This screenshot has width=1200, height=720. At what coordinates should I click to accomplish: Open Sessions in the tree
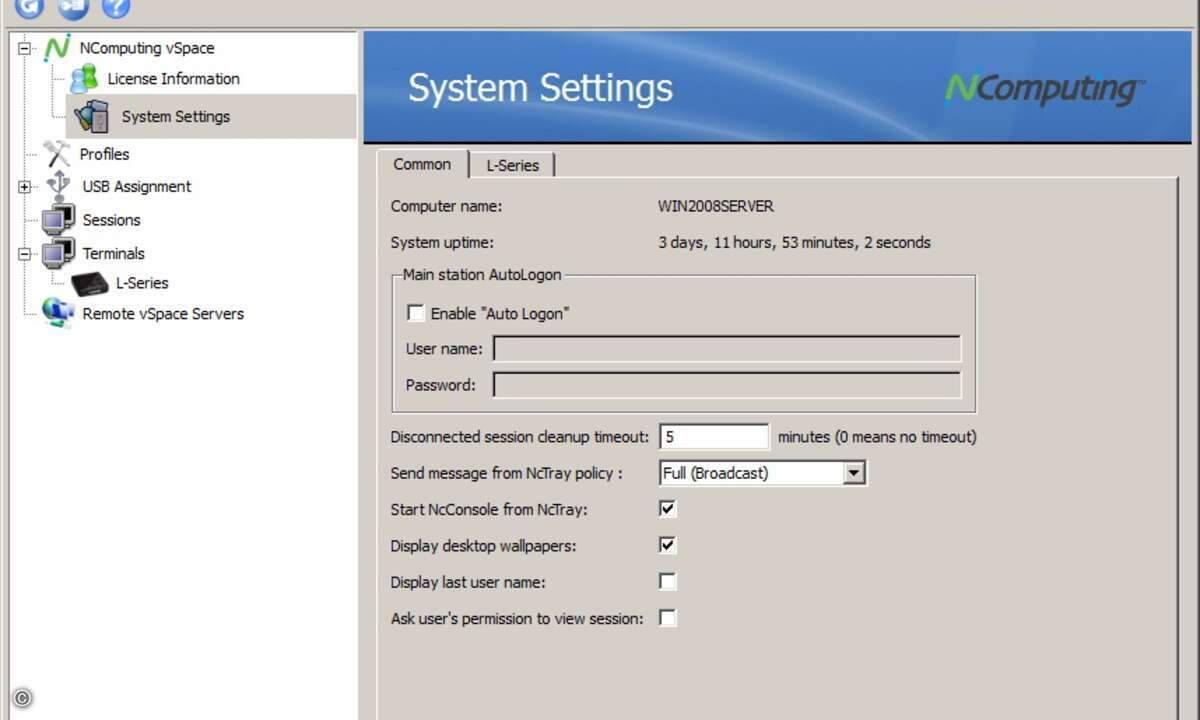pos(111,220)
